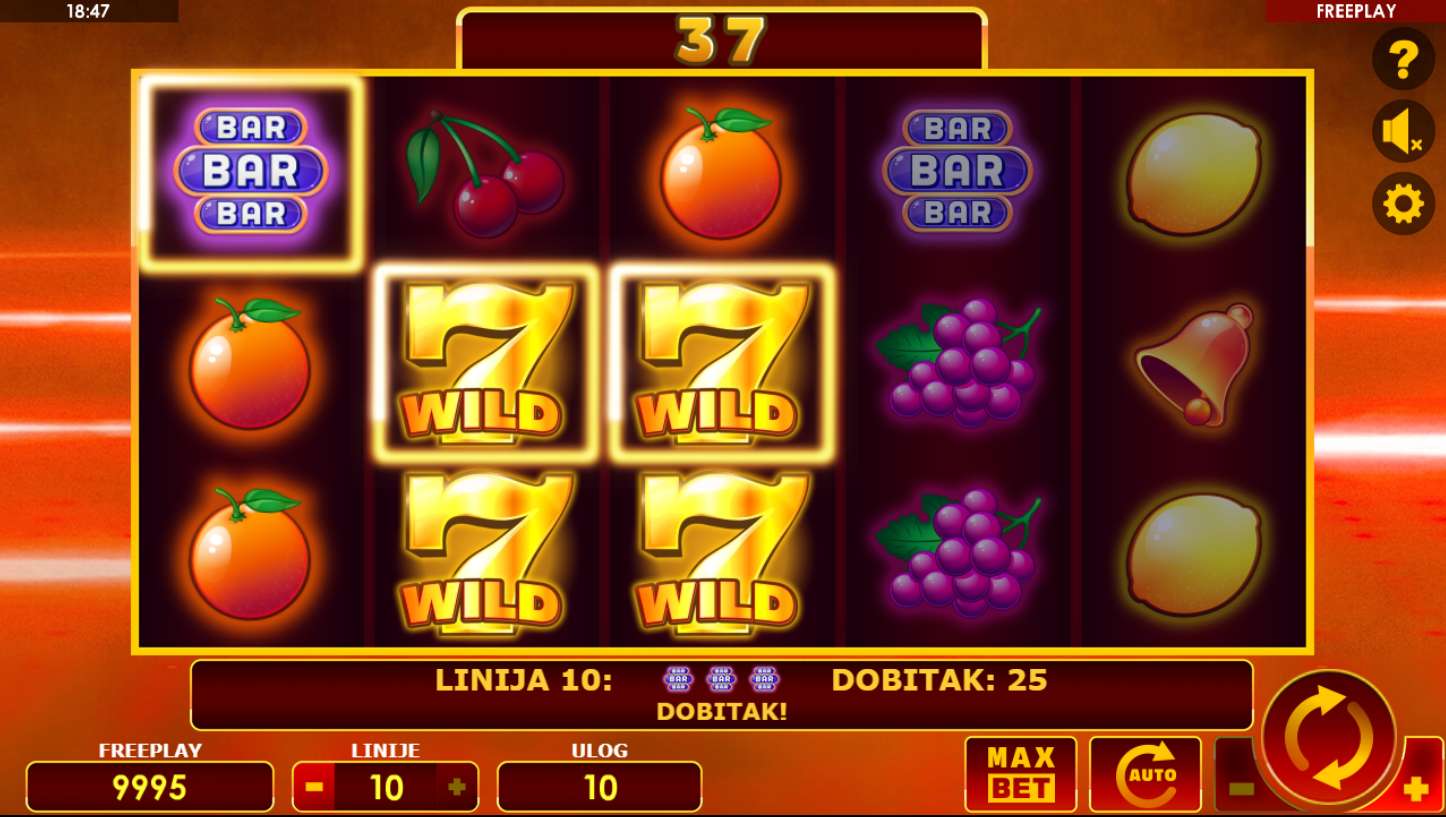Click the FREEPLAY balance showing 9995

(x=150, y=787)
